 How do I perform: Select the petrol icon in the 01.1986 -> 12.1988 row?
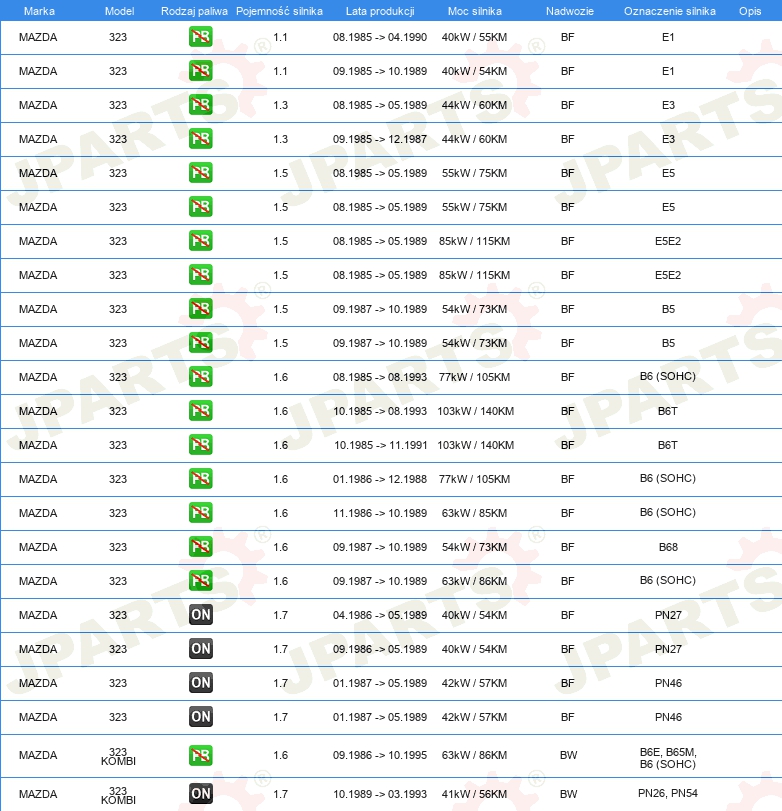point(201,479)
